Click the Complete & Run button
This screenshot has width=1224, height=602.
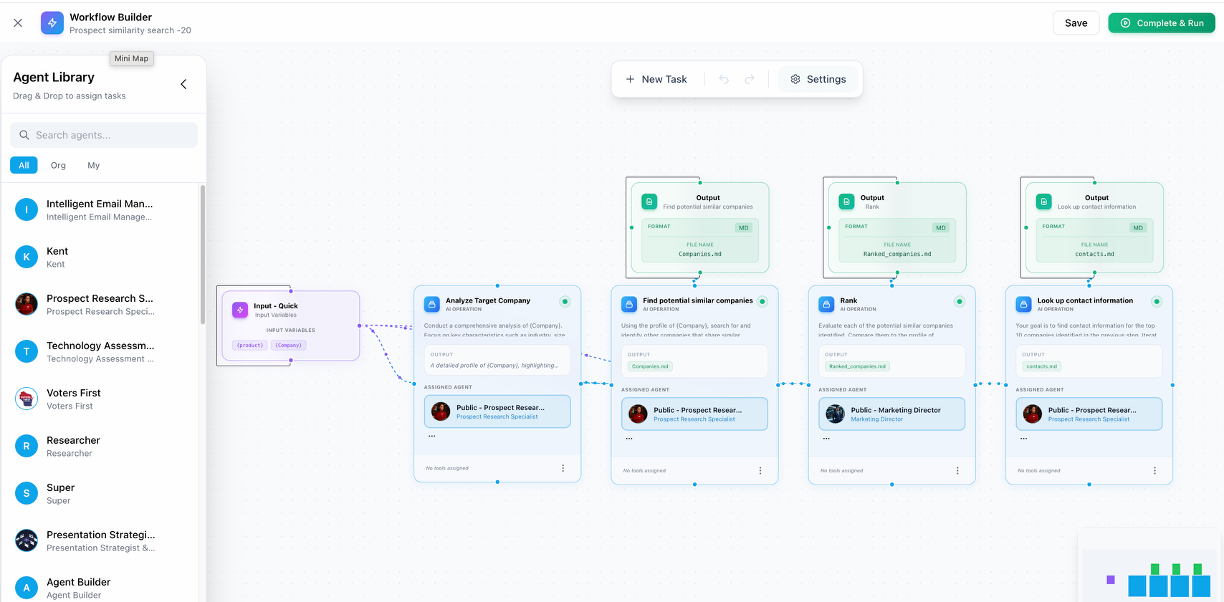(1161, 22)
